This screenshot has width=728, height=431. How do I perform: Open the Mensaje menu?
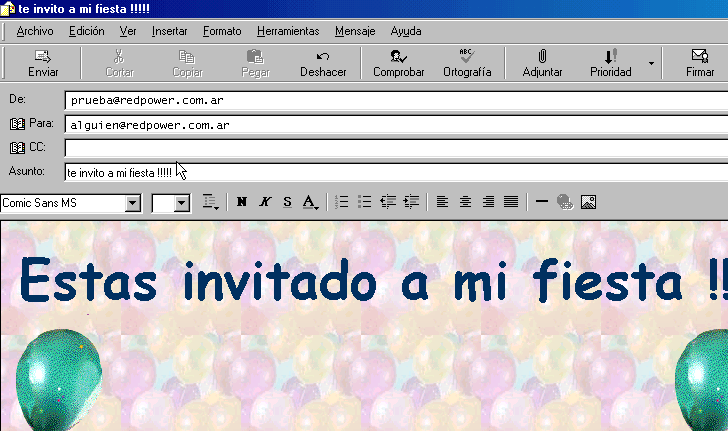click(x=355, y=31)
